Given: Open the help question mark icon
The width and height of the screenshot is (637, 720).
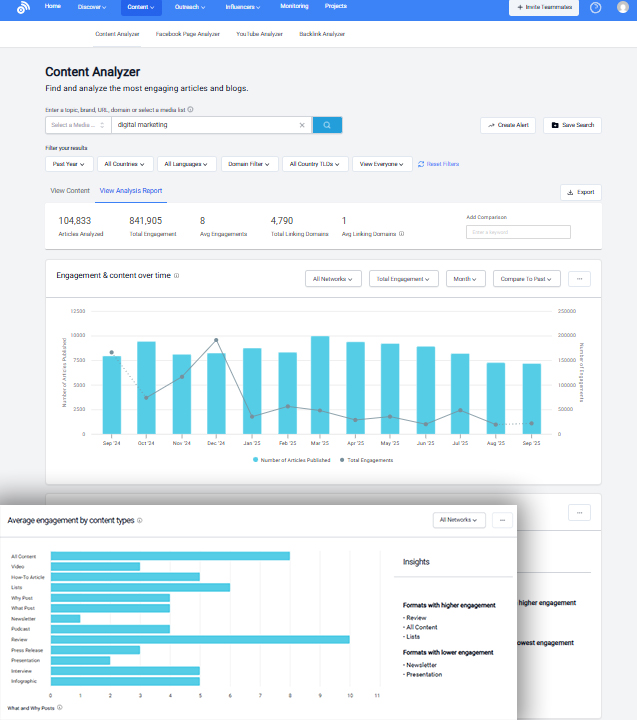Looking at the screenshot, I should 596,7.
